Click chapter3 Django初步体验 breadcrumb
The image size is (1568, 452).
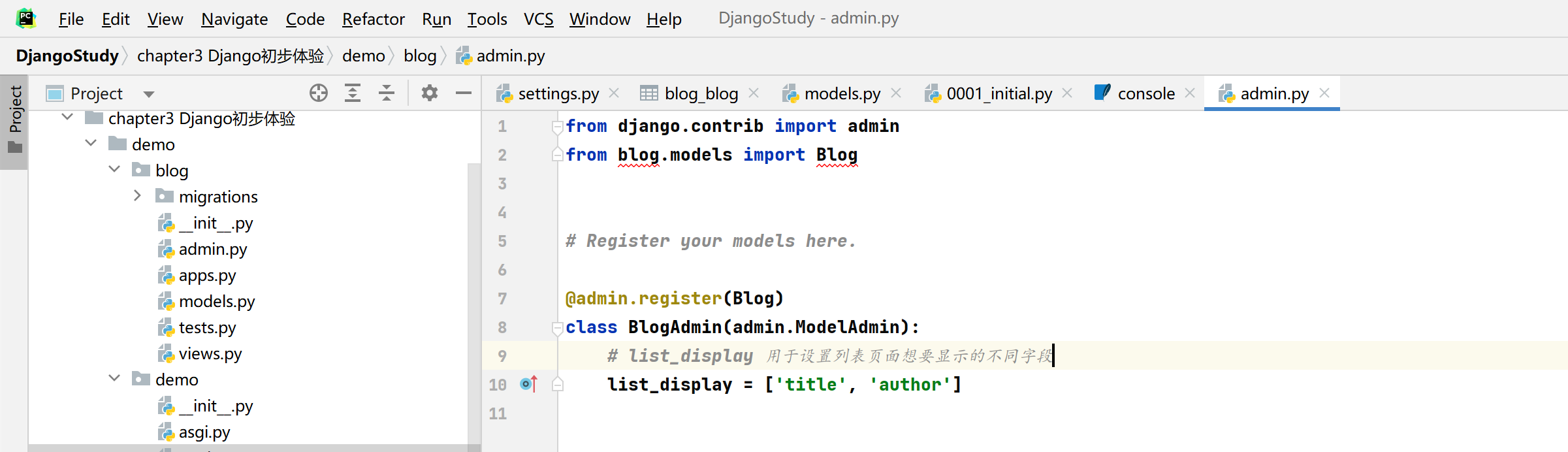point(231,56)
